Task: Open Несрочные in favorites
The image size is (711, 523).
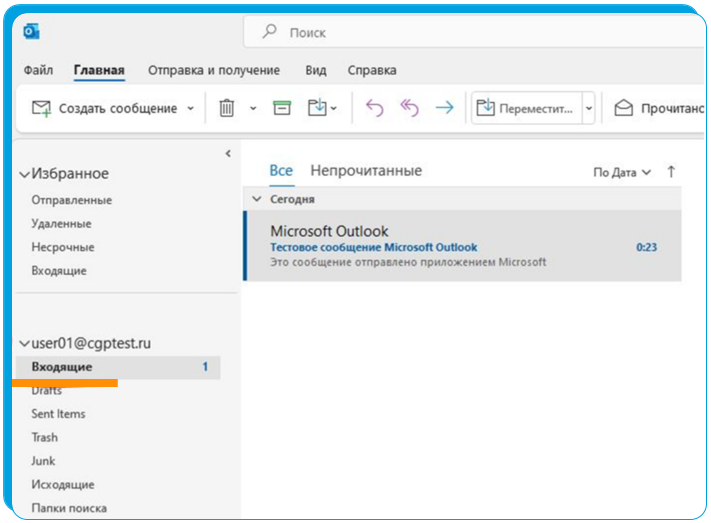Action: [63, 247]
